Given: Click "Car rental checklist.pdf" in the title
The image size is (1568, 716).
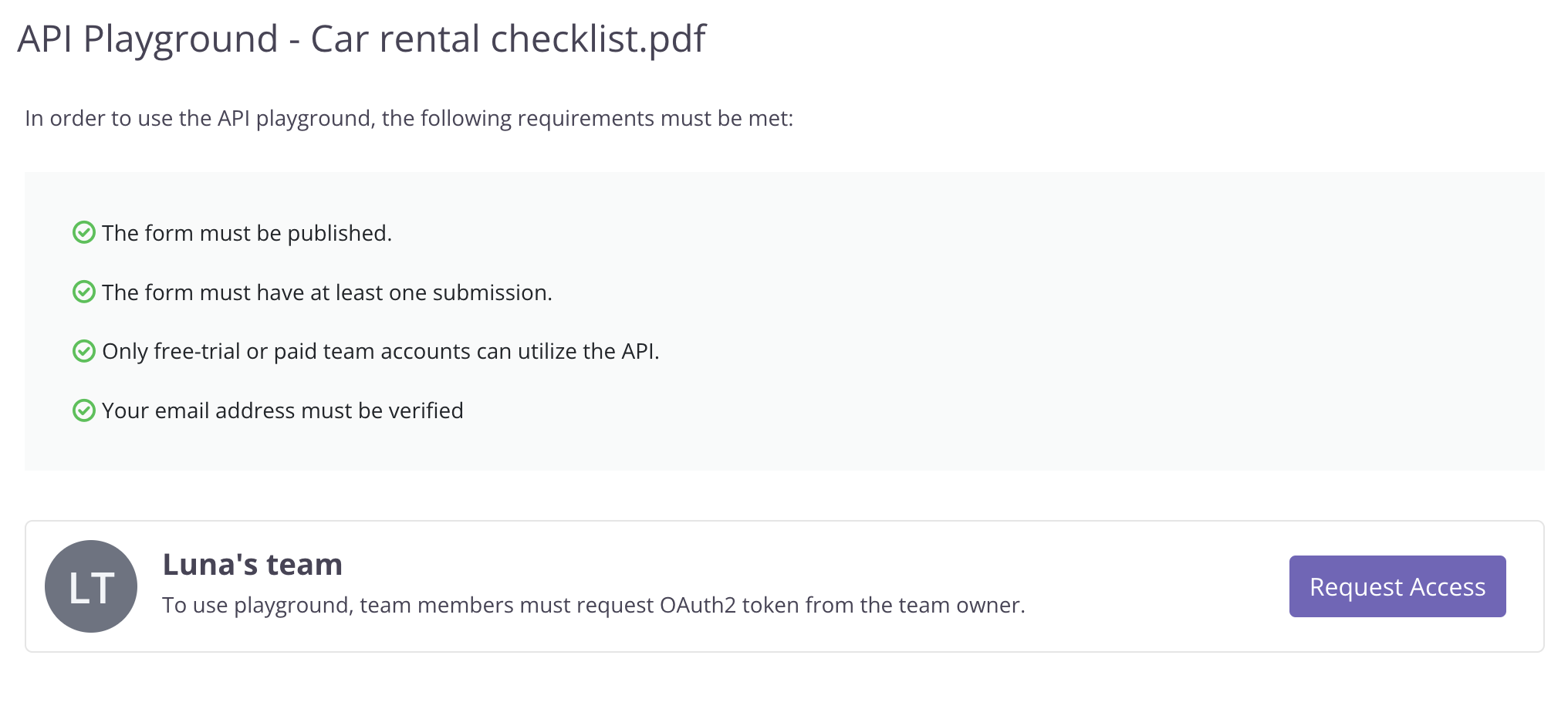Looking at the screenshot, I should (x=508, y=39).
